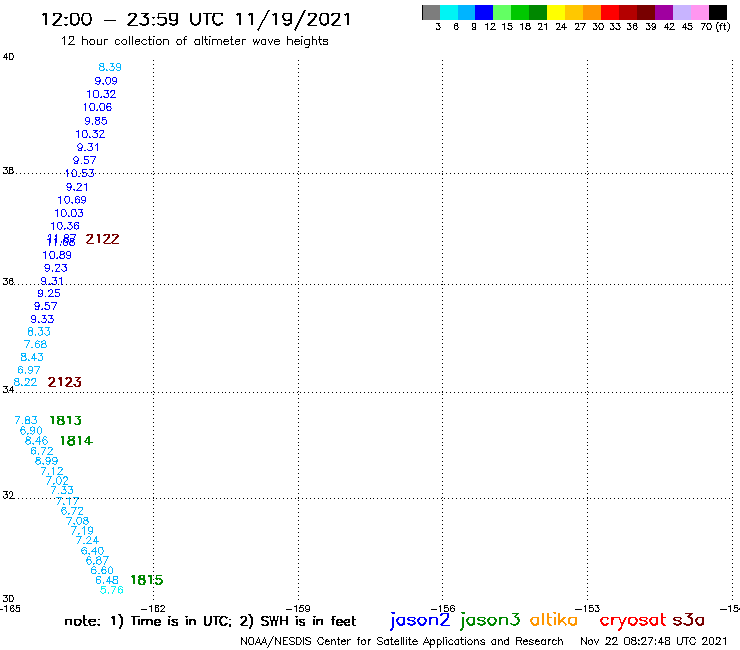The height and width of the screenshot is (650, 740).
Task: Click the subtitle '12 hour collection of altimeter wave heights'
Action: pyautogui.click(x=194, y=41)
